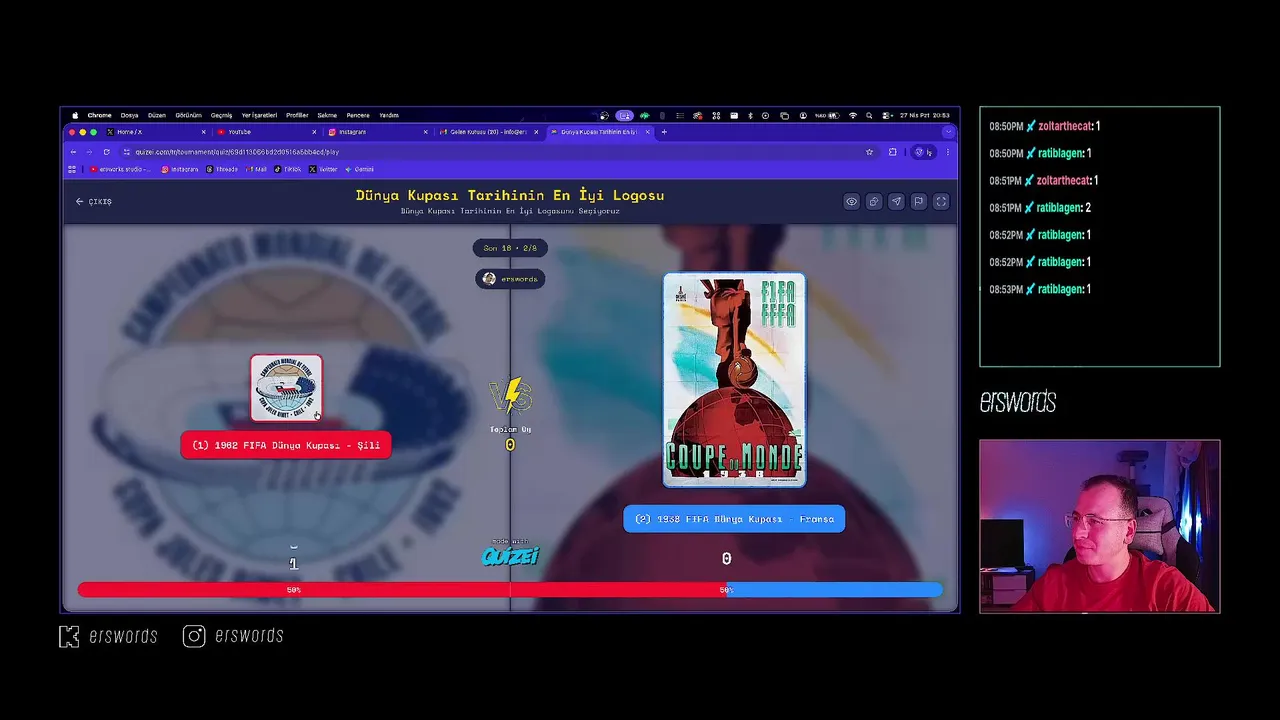Viewport: 1280px width, 720px height.
Task: Click the Quizei logo
Action: [510, 554]
